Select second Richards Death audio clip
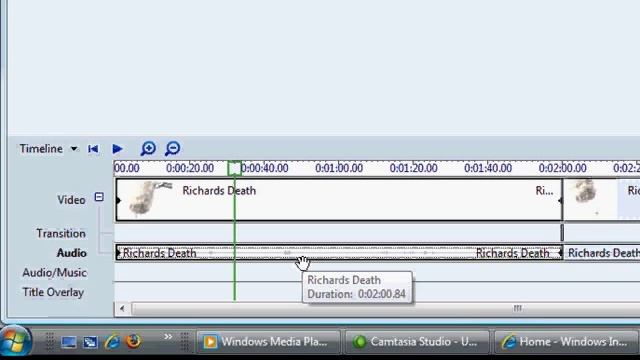Image resolution: width=640 pixels, height=360 pixels. coord(602,253)
